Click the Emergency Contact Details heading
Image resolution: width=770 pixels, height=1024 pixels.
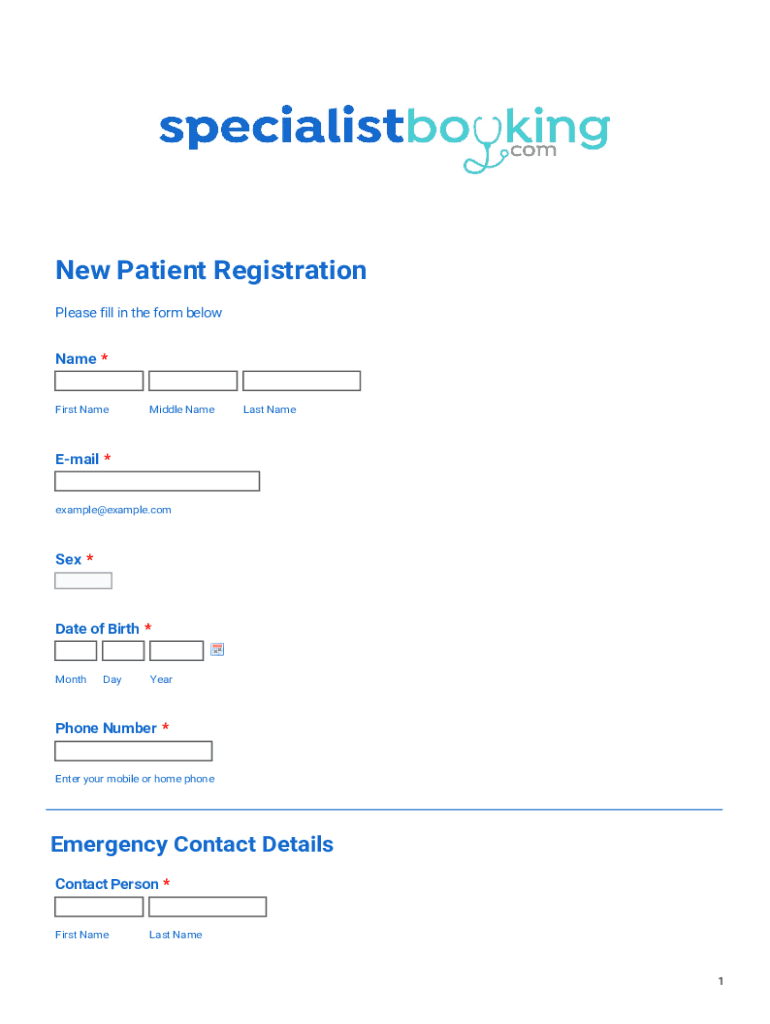coord(192,844)
